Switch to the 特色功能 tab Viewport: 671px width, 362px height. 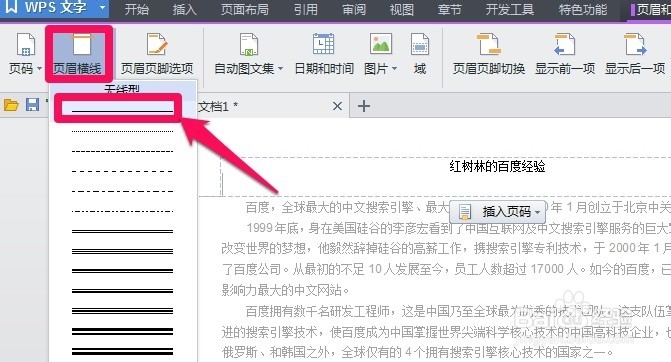583,9
